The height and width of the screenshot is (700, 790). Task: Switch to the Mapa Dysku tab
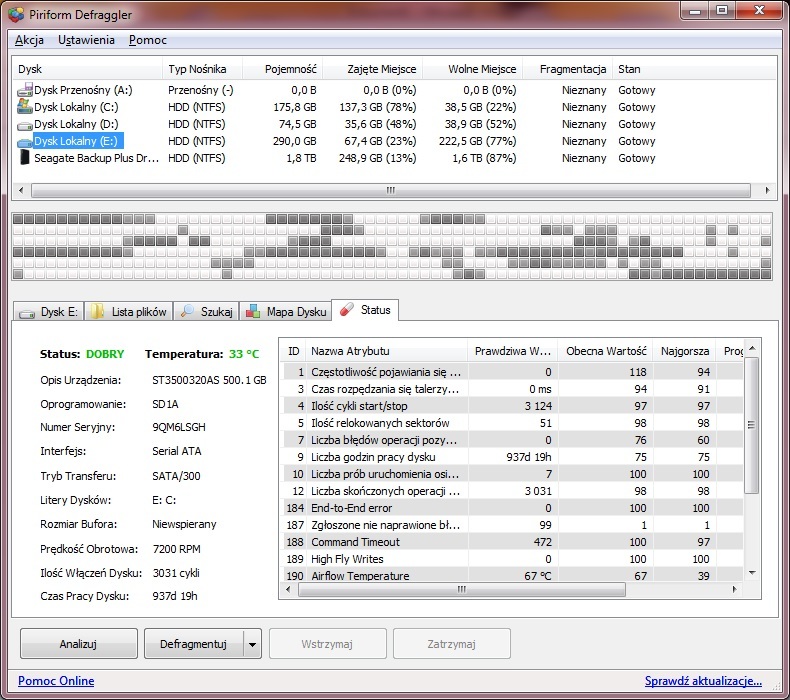click(286, 311)
